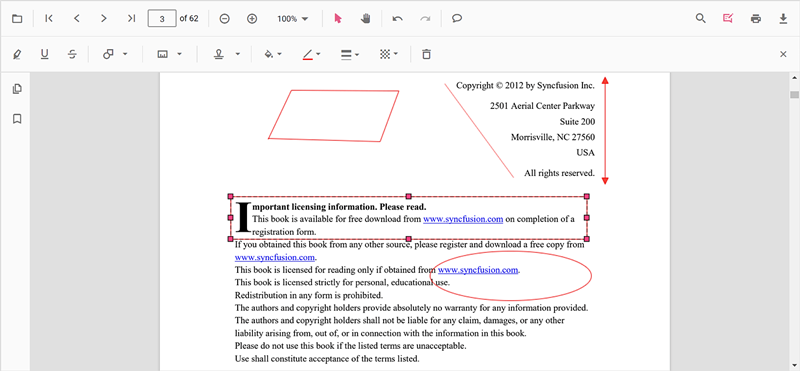Click the www.syncfusion.com link inside the ellipse
This screenshot has width=800, height=371.
point(478,270)
